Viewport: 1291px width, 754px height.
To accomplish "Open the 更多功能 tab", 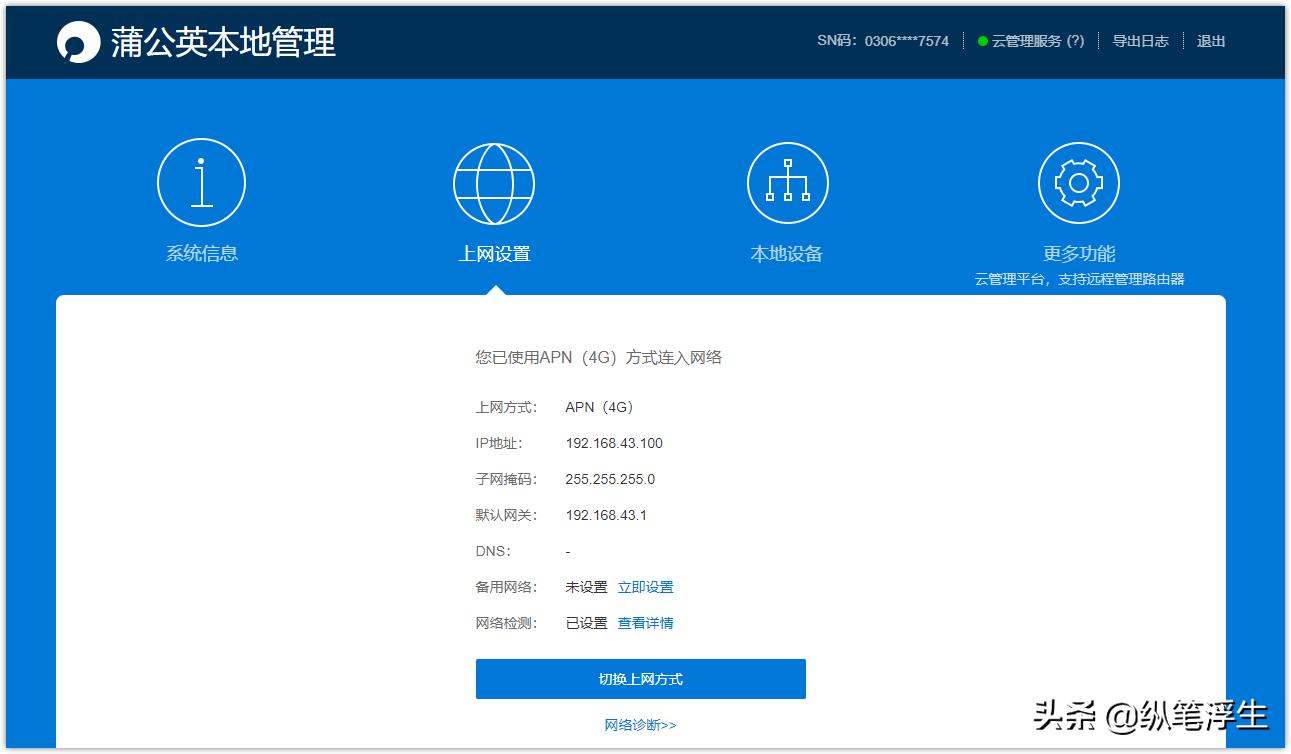I will (1078, 252).
